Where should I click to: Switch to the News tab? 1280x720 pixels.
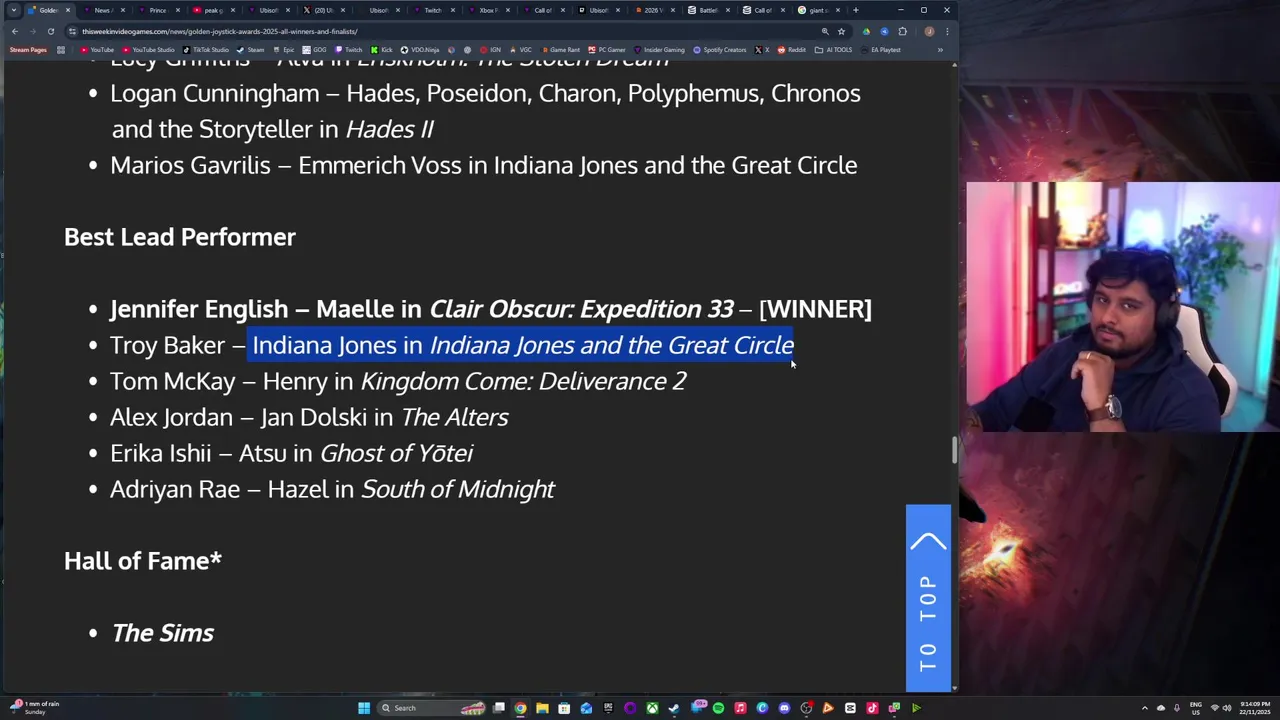[103, 10]
